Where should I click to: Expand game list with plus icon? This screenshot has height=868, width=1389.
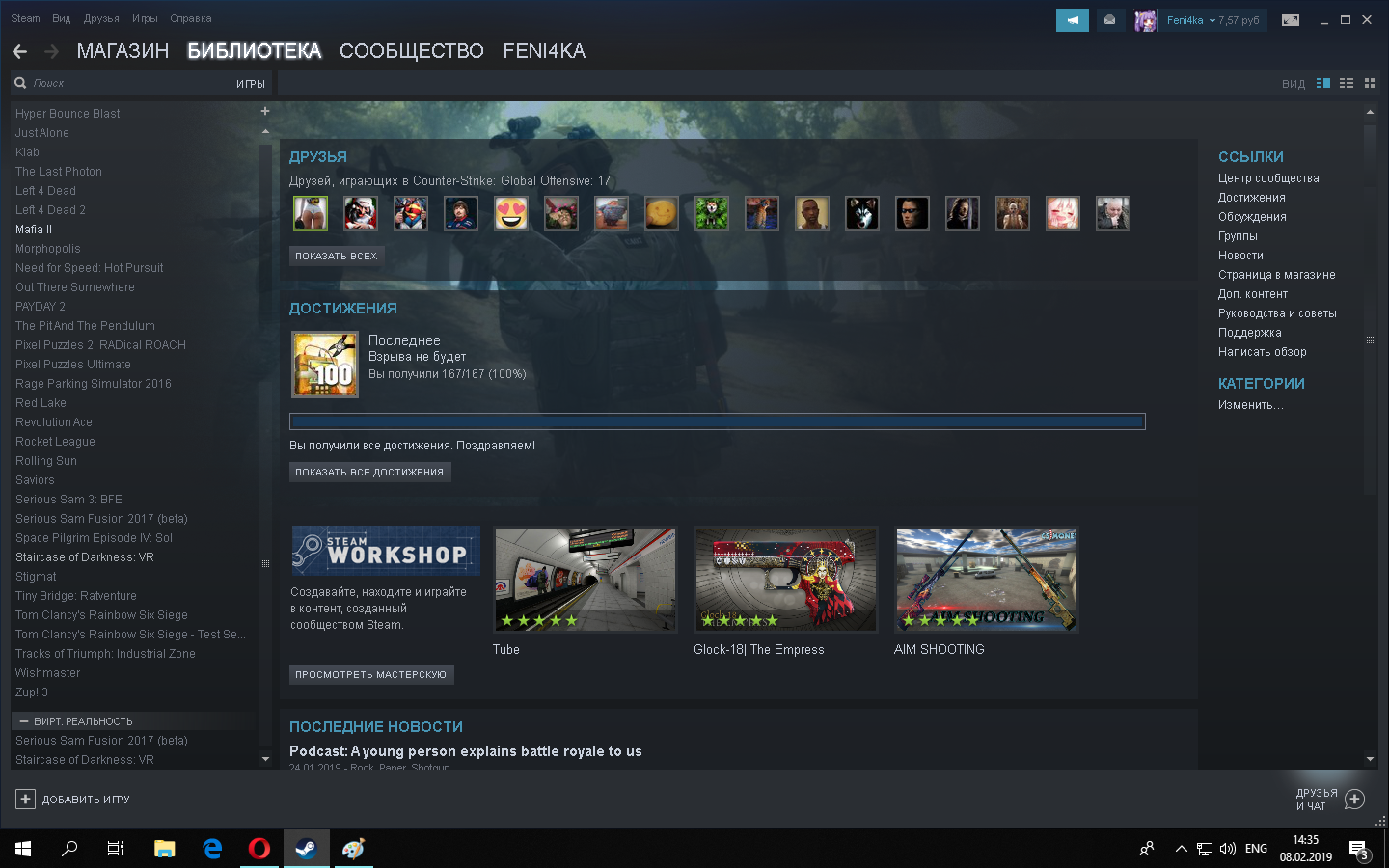[x=265, y=111]
